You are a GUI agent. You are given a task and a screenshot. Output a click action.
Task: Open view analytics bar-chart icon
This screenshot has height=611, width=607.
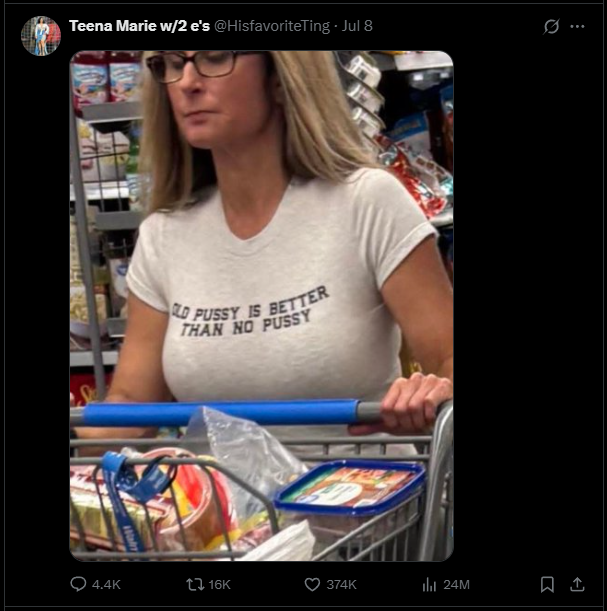[429, 585]
